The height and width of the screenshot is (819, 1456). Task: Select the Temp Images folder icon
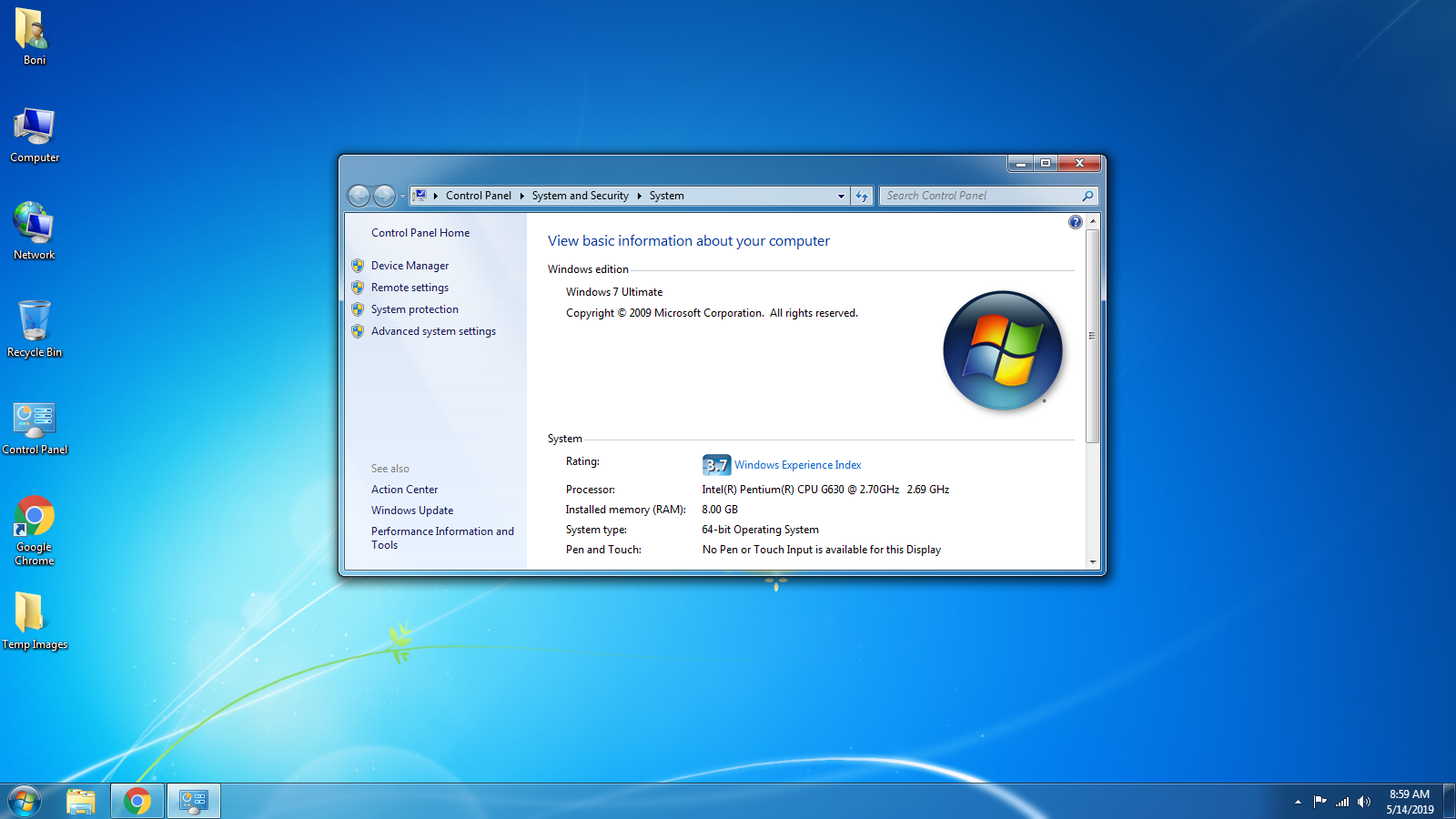pos(34,621)
